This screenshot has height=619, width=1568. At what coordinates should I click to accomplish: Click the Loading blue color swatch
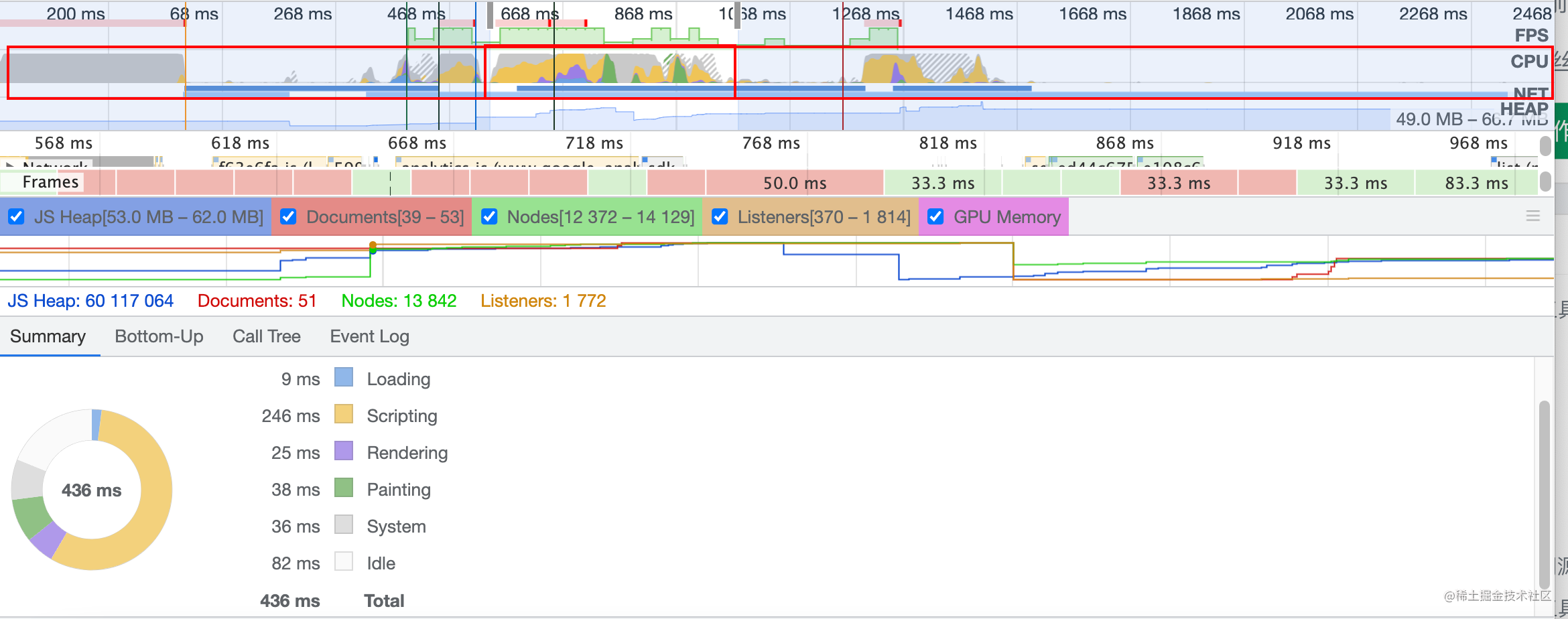pyautogui.click(x=344, y=378)
